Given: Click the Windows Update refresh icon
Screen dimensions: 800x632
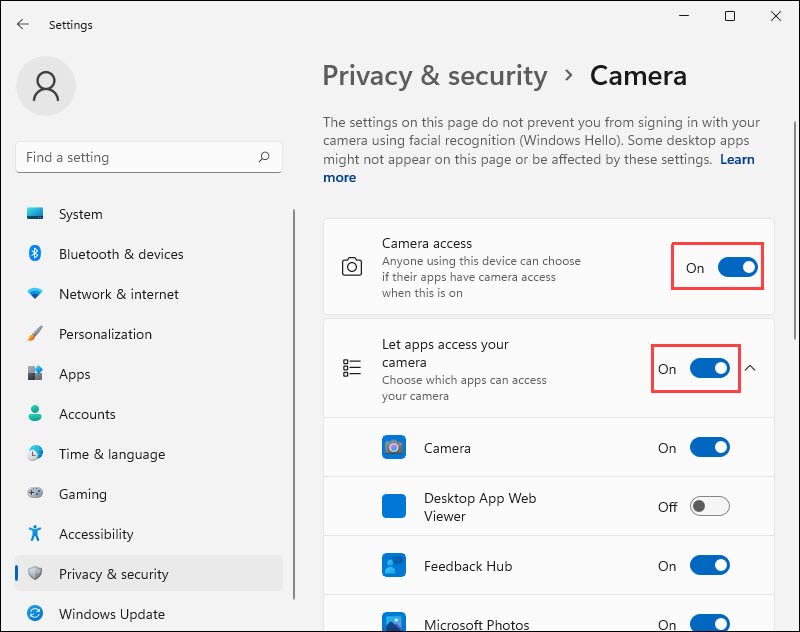Looking at the screenshot, I should pos(35,613).
